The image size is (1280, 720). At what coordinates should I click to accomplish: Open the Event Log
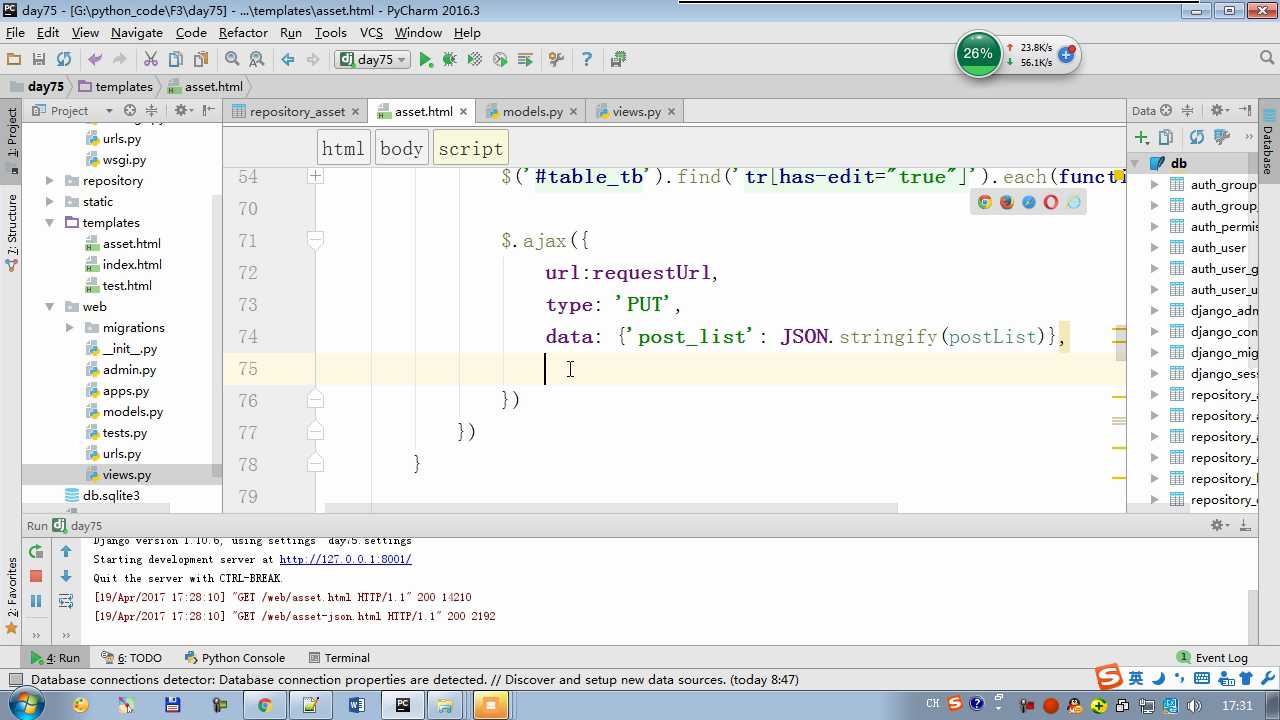tap(1212, 658)
